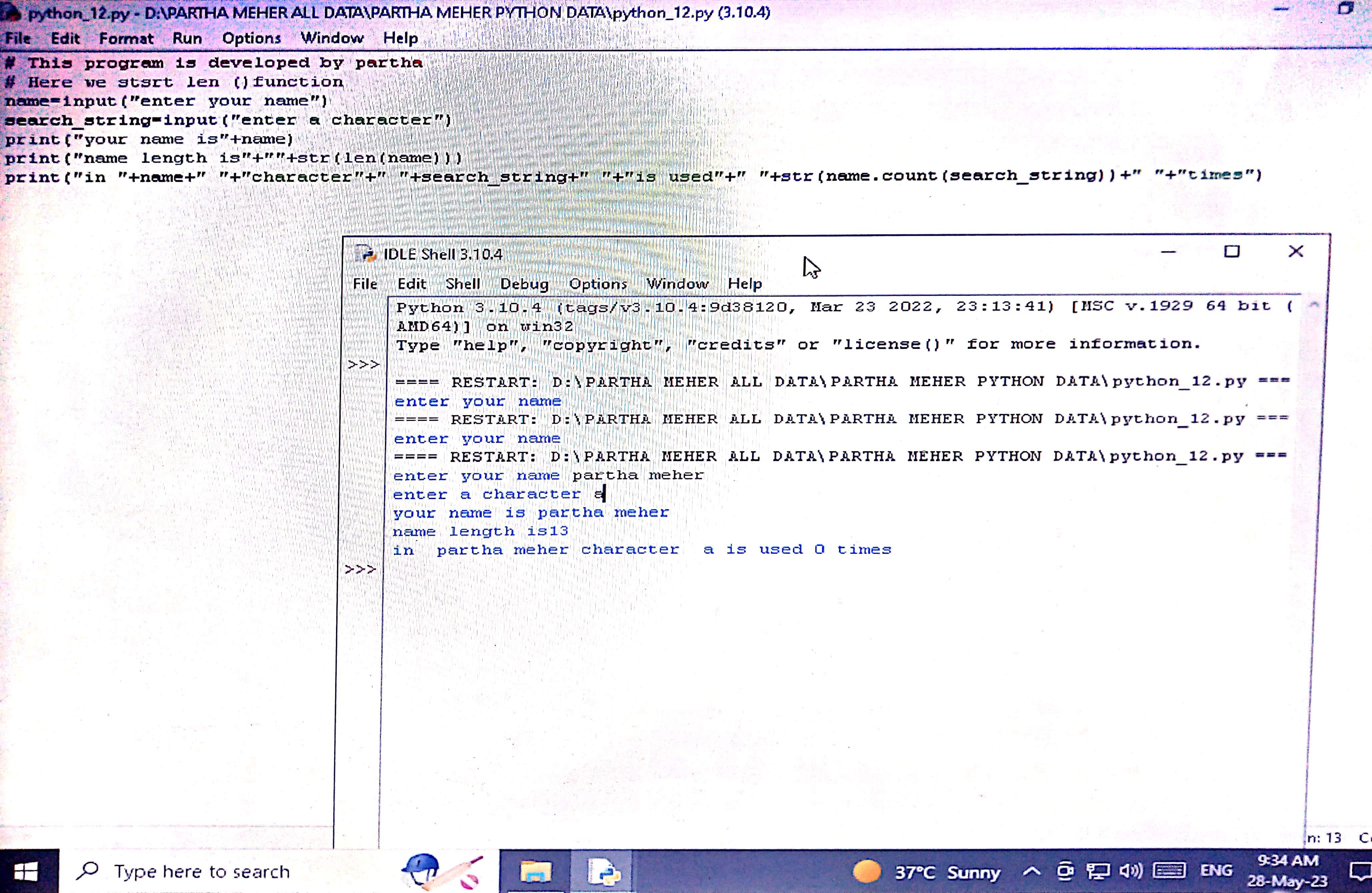1372x893 pixels.
Task: Click the IDLE Shell Python window icon
Action: click(365, 254)
